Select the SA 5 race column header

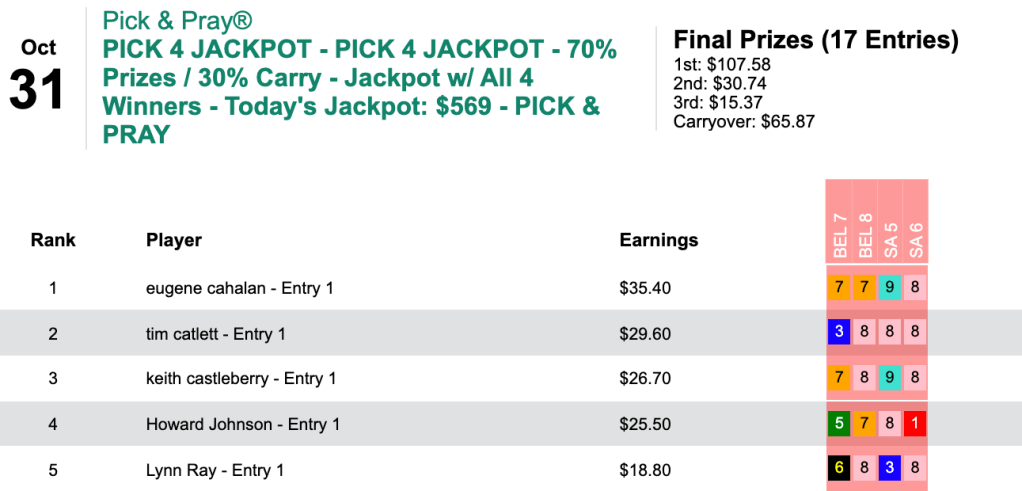point(889,237)
